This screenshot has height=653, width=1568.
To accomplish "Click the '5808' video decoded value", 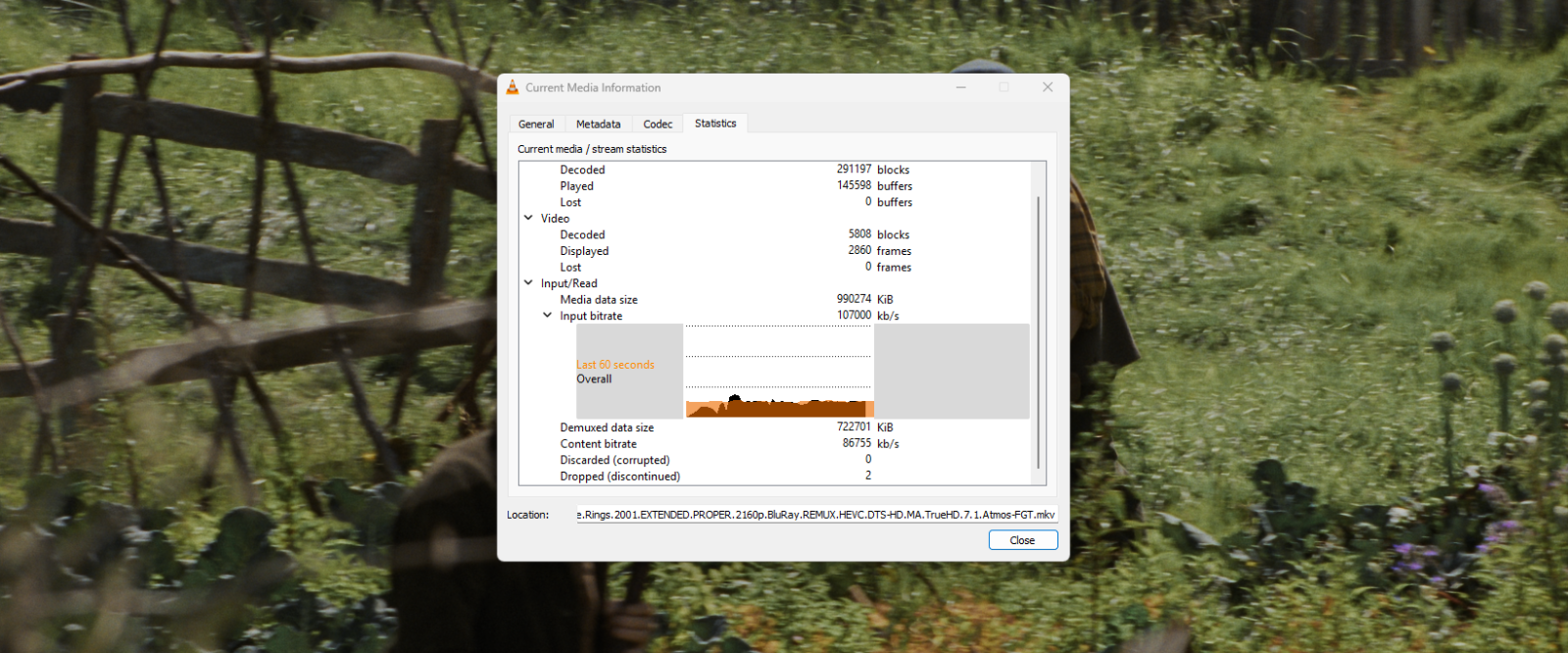I will pos(859,234).
